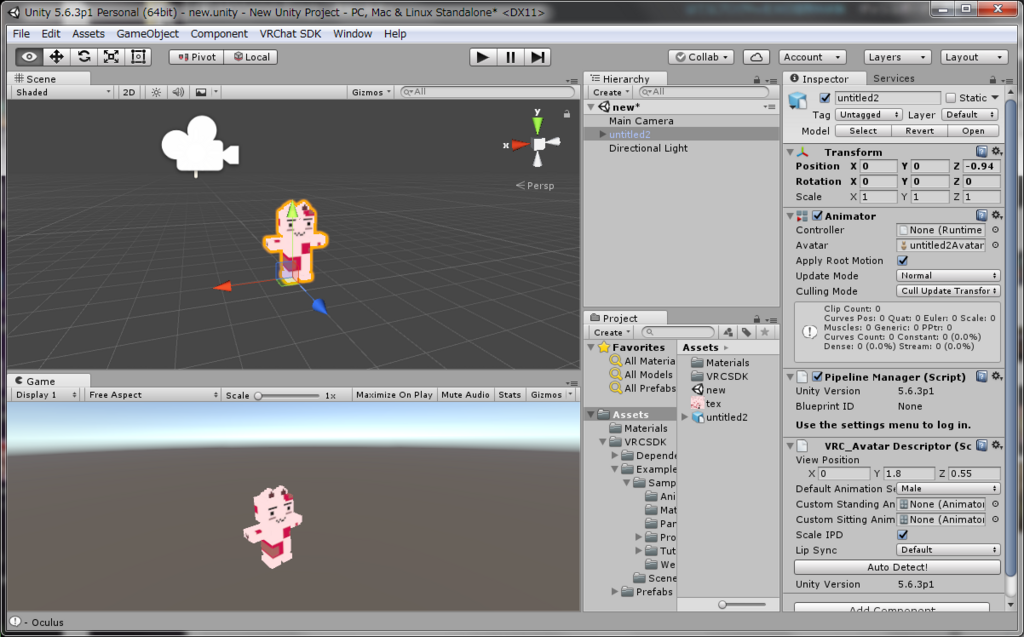Click the Play button
This screenshot has height=637, width=1024.
(483, 57)
